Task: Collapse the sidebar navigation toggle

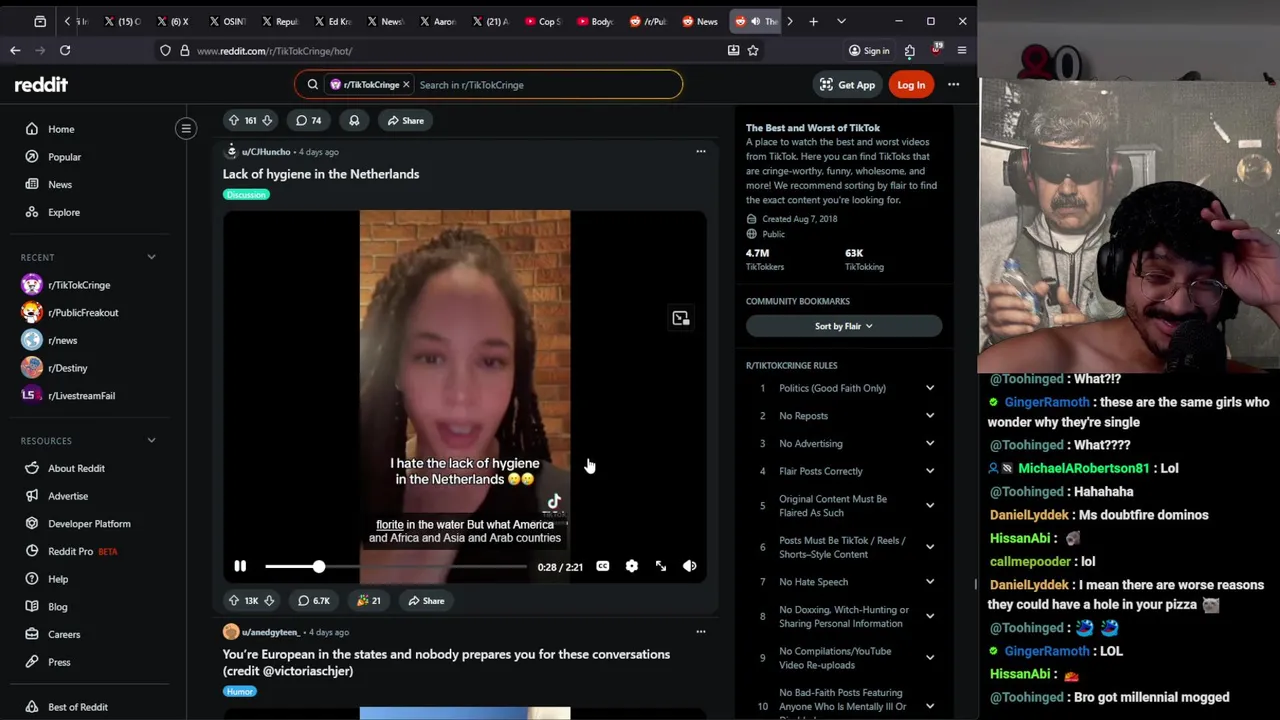Action: [x=186, y=128]
